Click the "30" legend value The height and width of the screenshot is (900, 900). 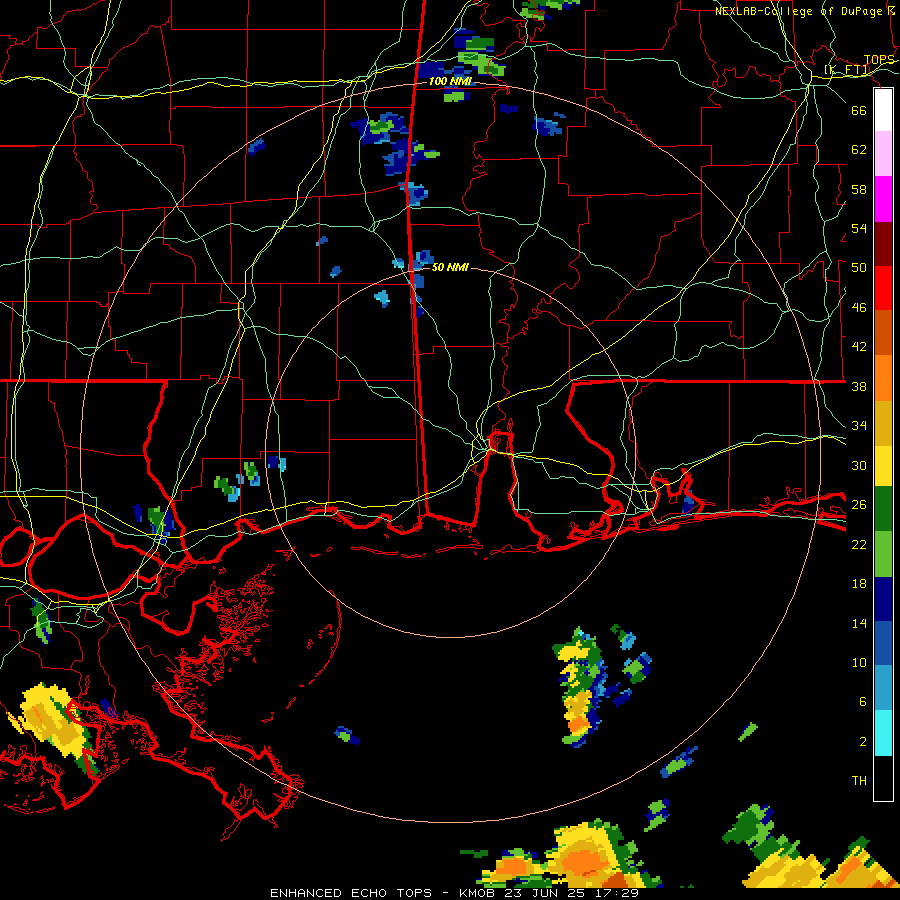pos(859,465)
